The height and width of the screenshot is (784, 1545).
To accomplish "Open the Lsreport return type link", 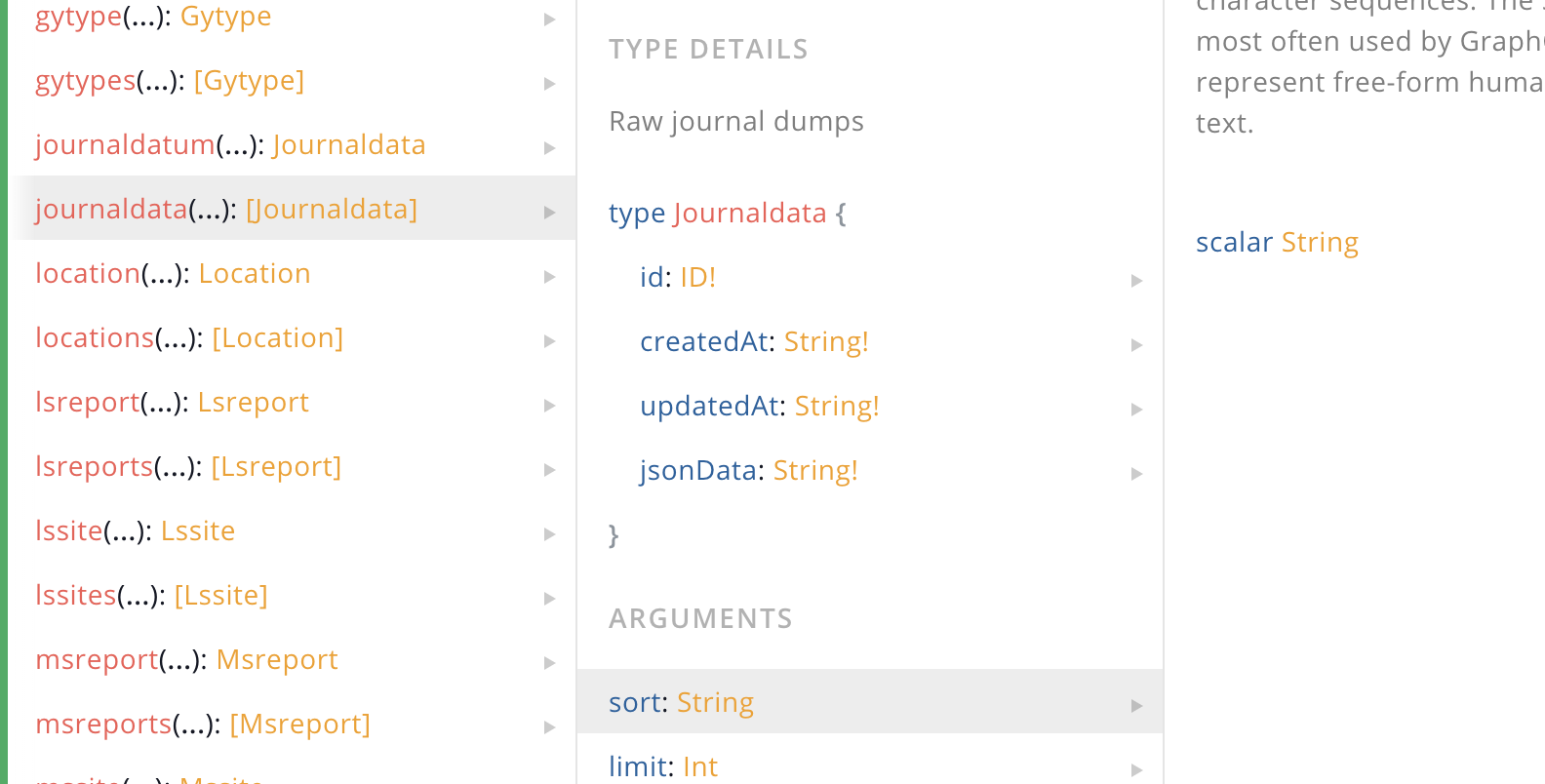I will coord(253,402).
